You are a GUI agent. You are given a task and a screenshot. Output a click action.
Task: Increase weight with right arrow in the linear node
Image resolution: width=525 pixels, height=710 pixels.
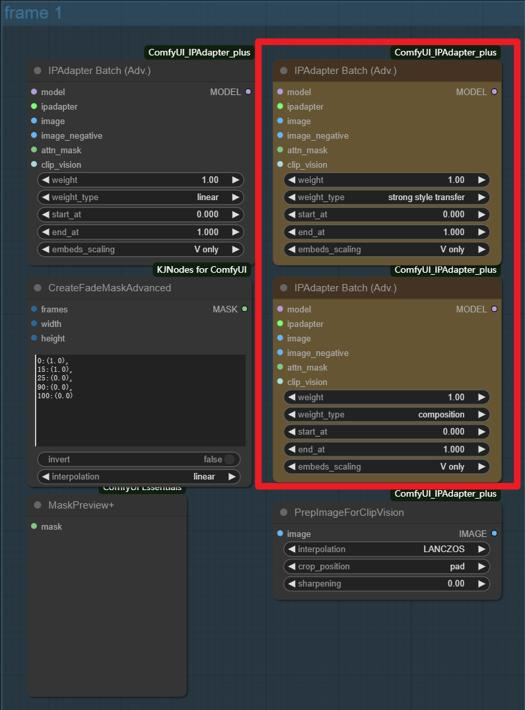click(x=236, y=180)
